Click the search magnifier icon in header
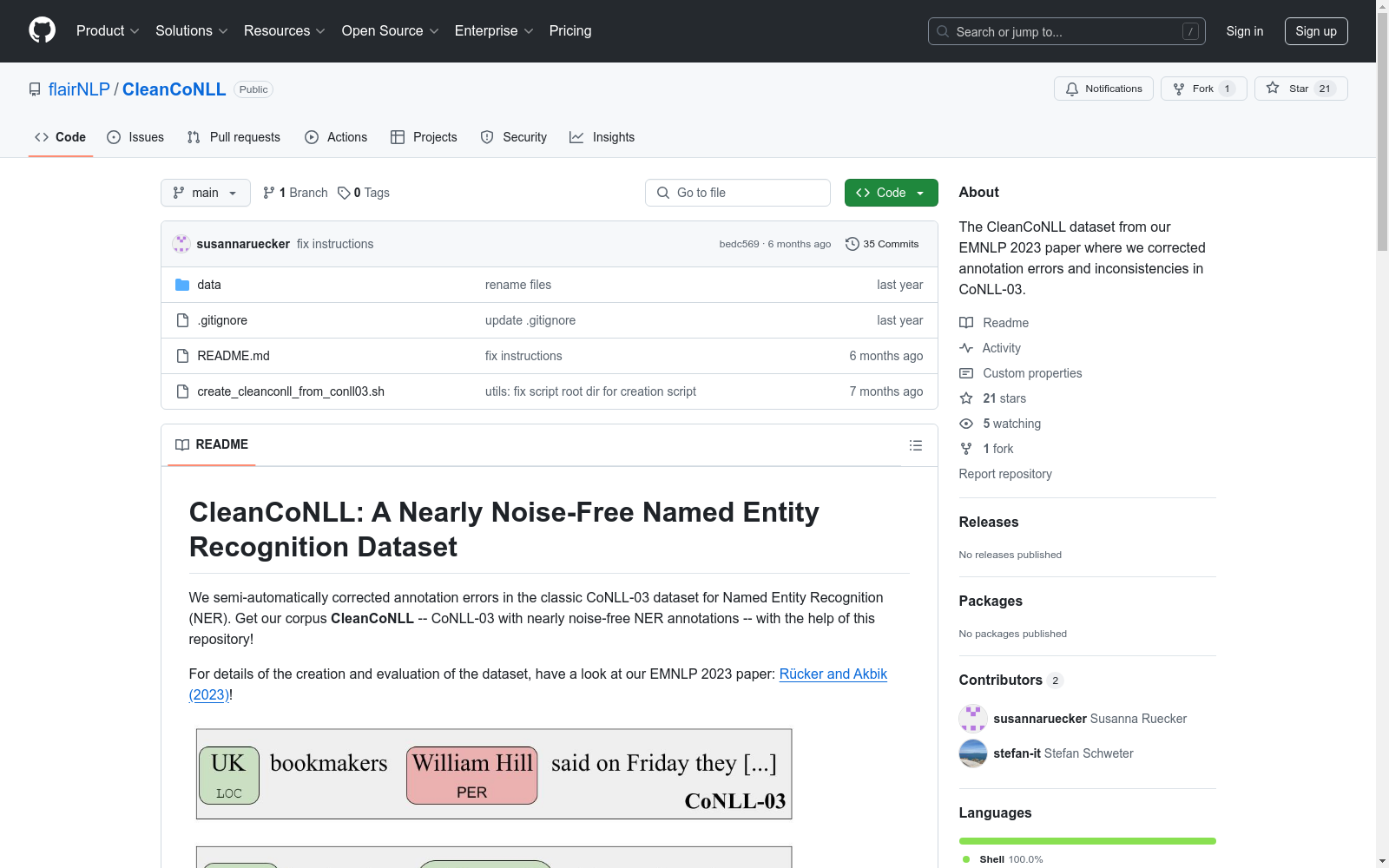The width and height of the screenshot is (1389, 868). (943, 31)
